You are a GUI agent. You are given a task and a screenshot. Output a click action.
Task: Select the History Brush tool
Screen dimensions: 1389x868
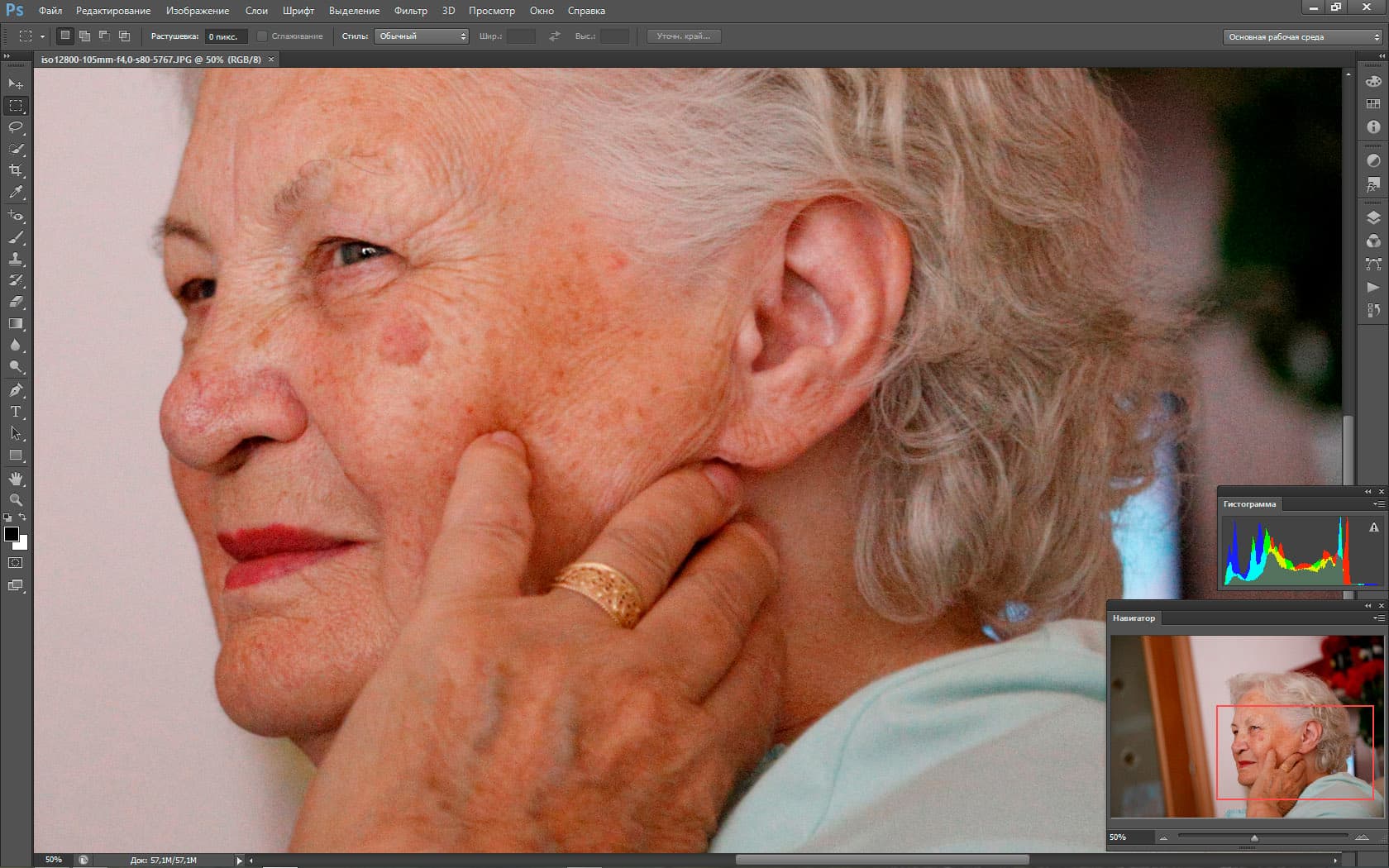click(16, 280)
